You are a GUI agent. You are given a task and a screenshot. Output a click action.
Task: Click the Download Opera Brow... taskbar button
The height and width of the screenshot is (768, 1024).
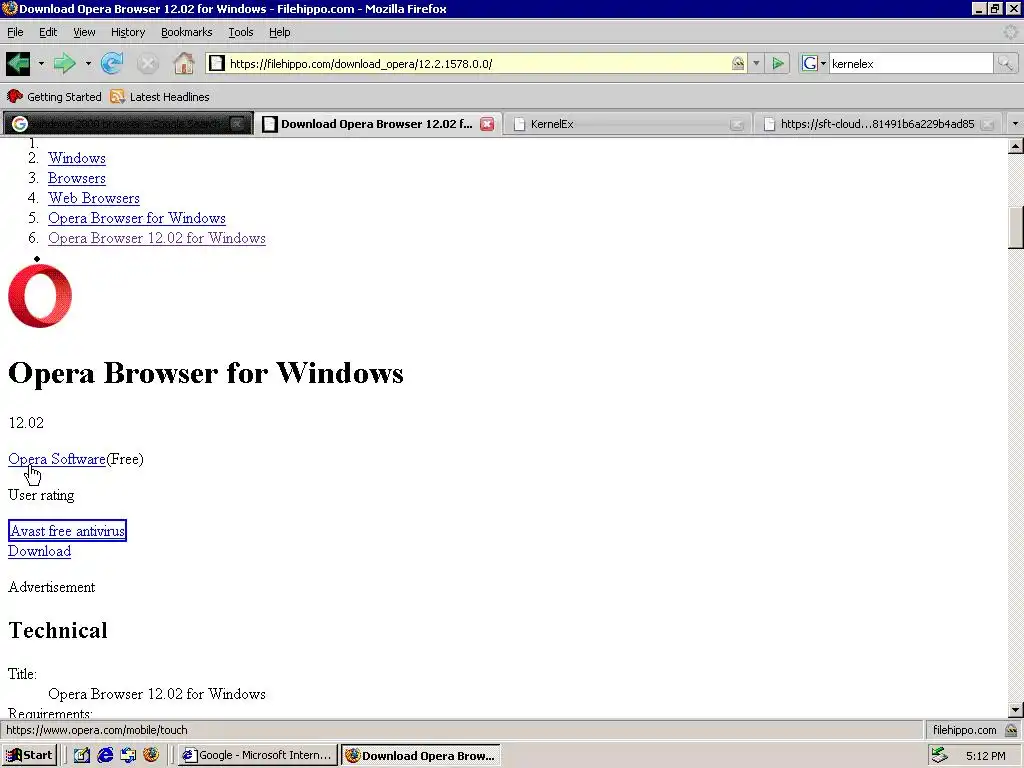(x=420, y=756)
